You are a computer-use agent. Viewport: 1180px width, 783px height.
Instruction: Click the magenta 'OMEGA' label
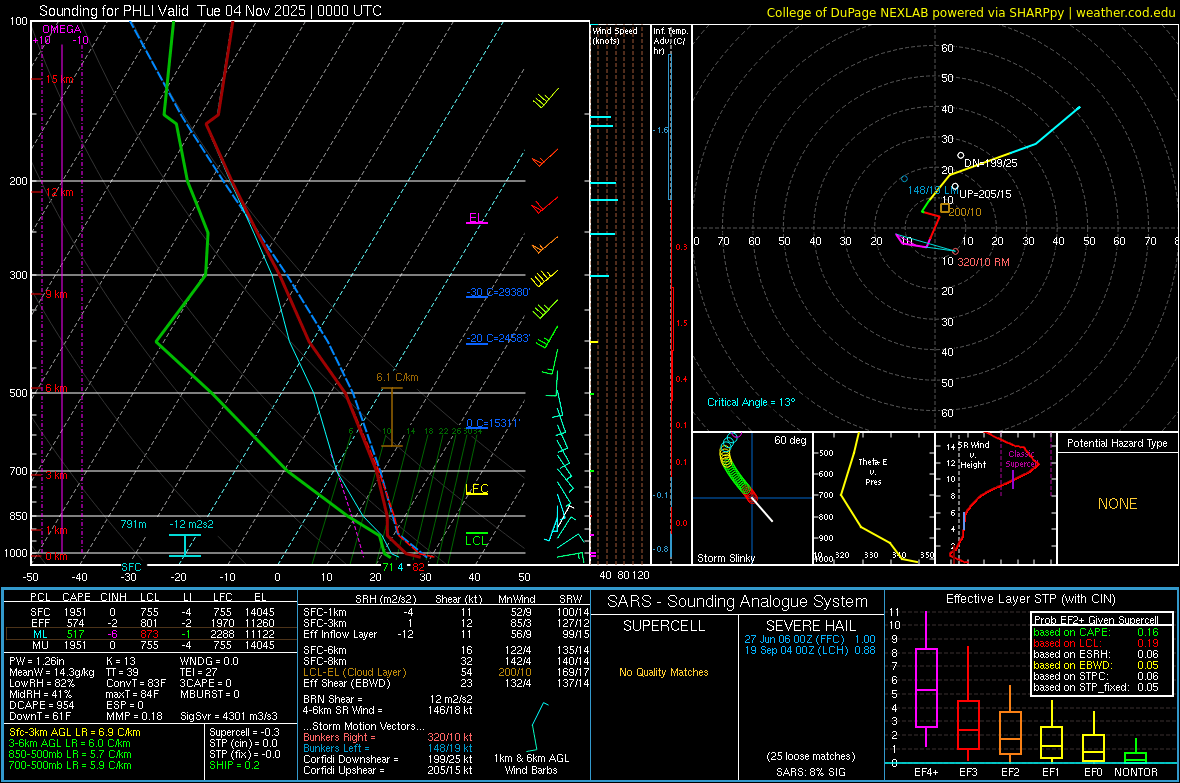(x=62, y=29)
